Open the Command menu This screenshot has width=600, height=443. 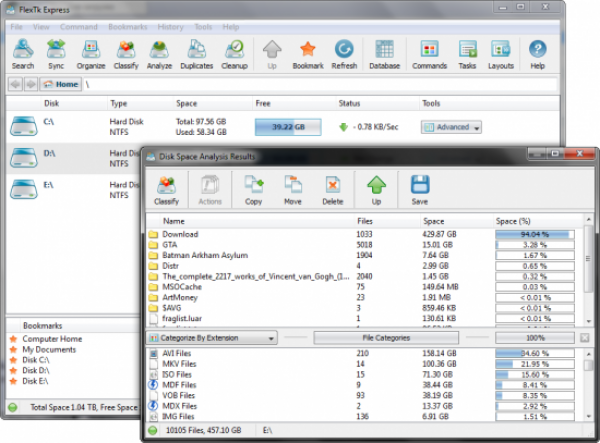[x=78, y=25]
